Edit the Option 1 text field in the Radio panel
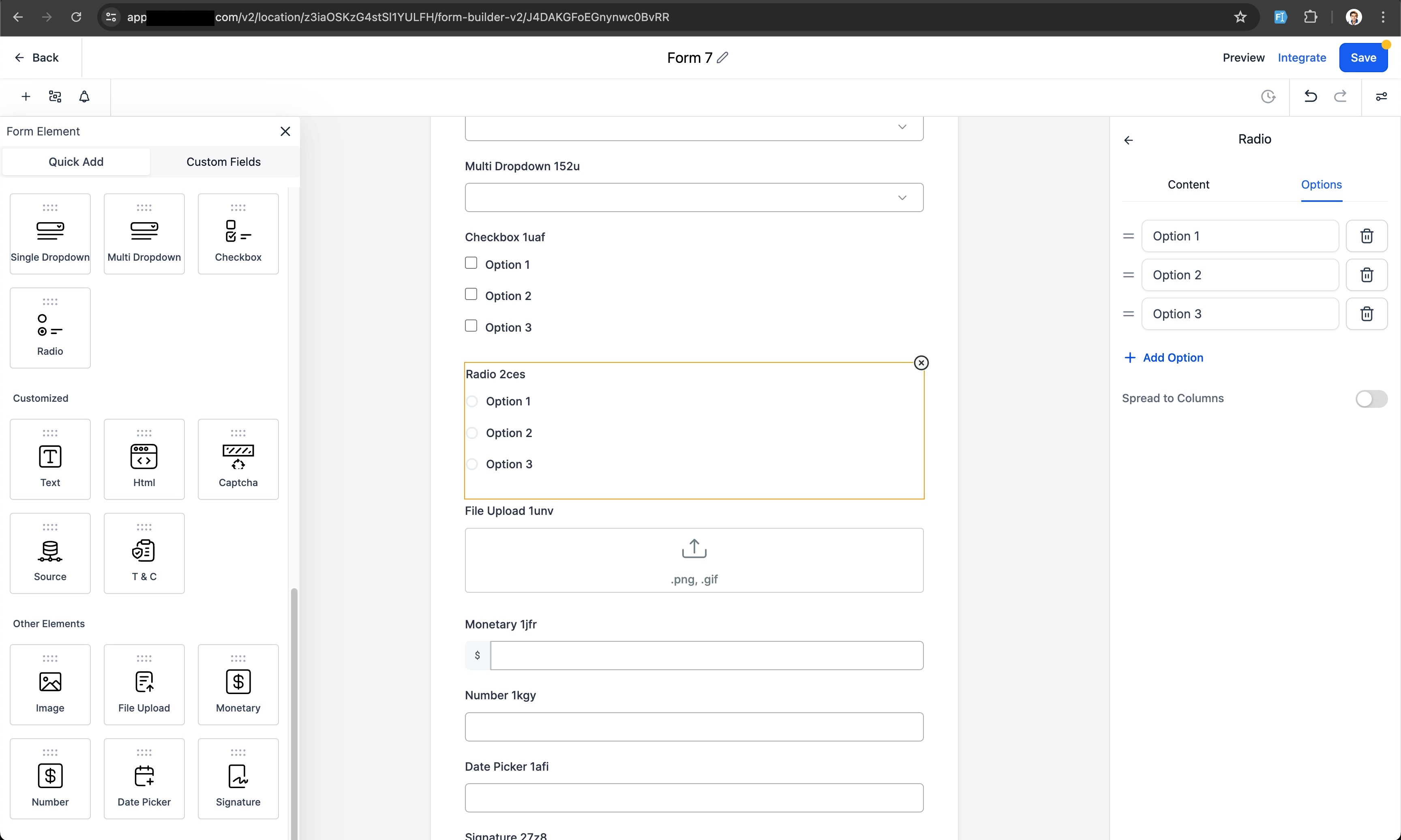This screenshot has width=1401, height=840. click(x=1240, y=236)
